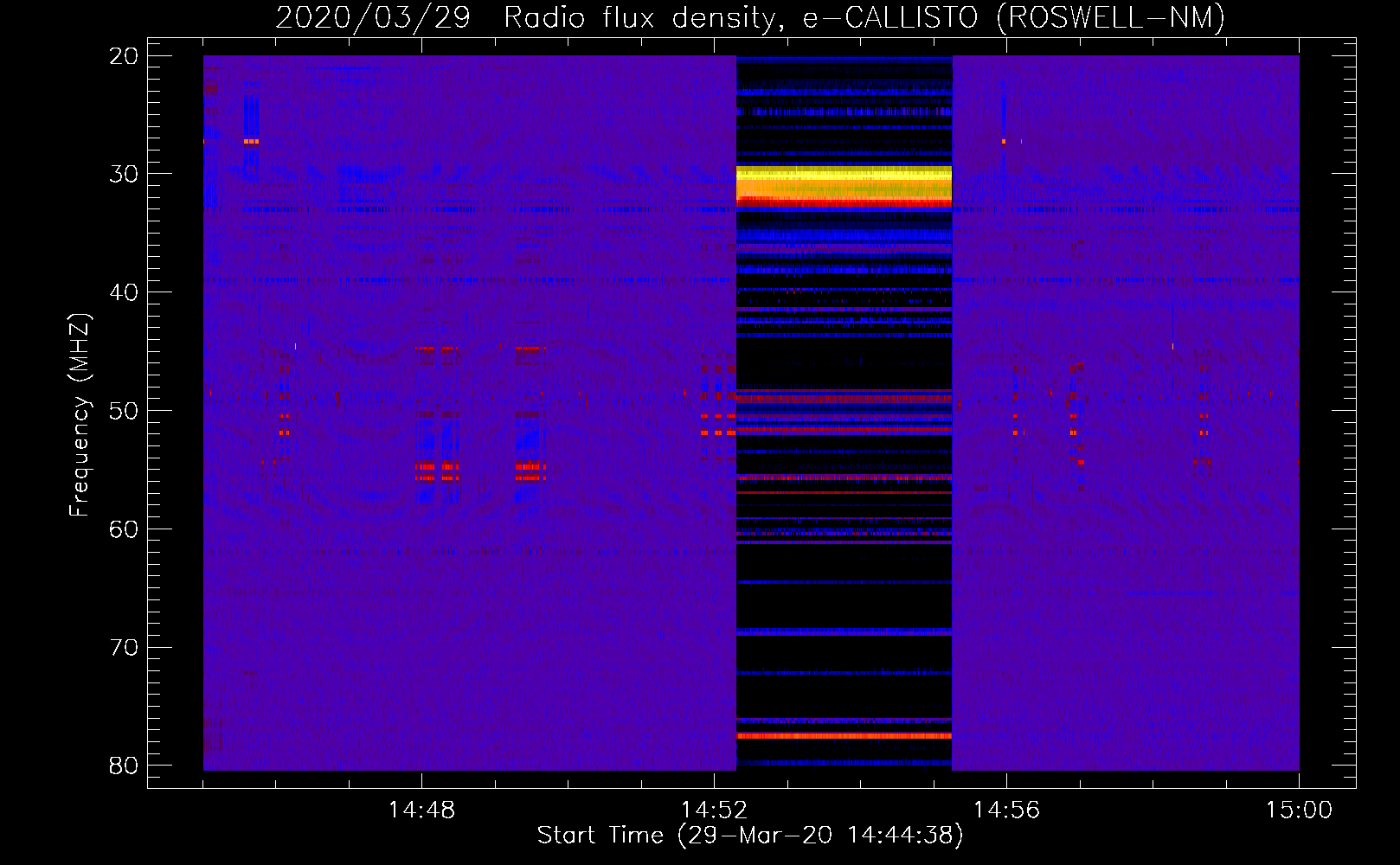Viewport: 1400px width, 865px height.
Task: Click the red-orange band near 77 MHz
Action: coord(844,736)
